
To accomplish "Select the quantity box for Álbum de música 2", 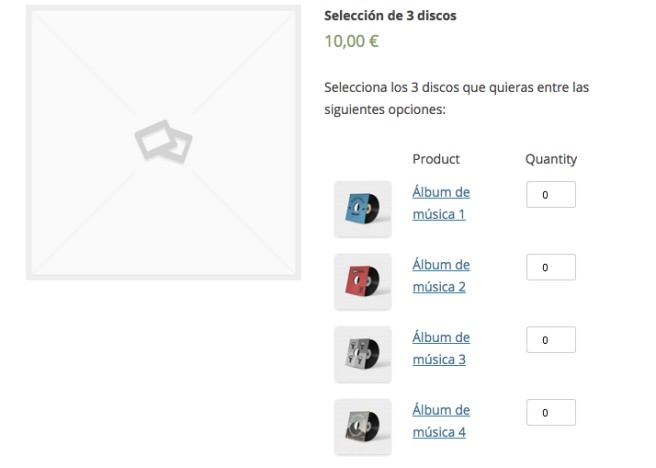I will pos(551,268).
